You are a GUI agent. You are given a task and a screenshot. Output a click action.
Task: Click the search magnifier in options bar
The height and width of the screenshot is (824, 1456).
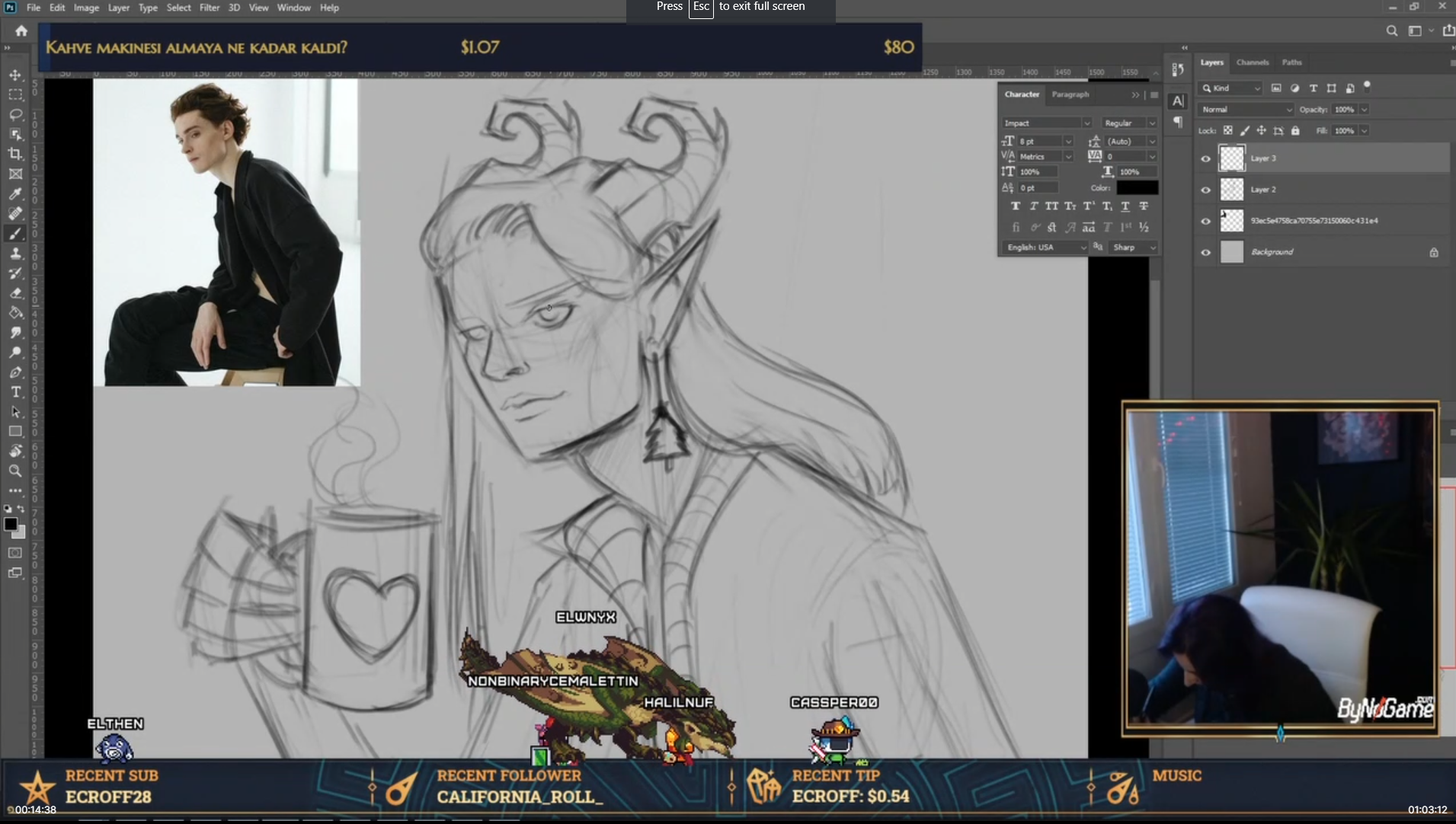tap(1391, 30)
